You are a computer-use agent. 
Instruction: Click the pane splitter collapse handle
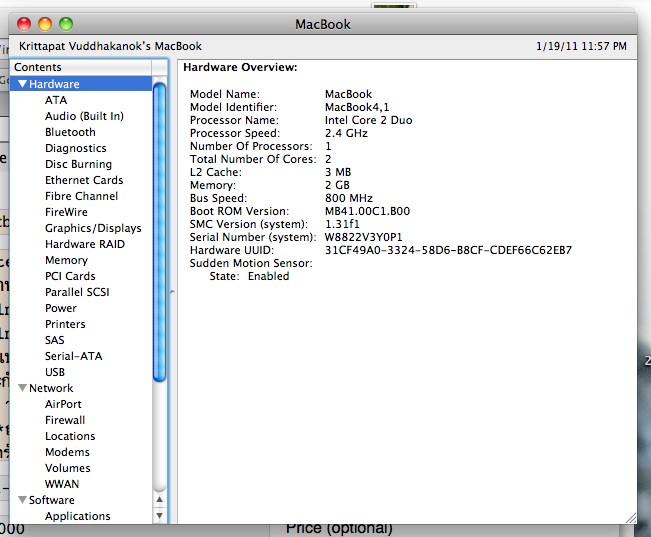click(172, 292)
